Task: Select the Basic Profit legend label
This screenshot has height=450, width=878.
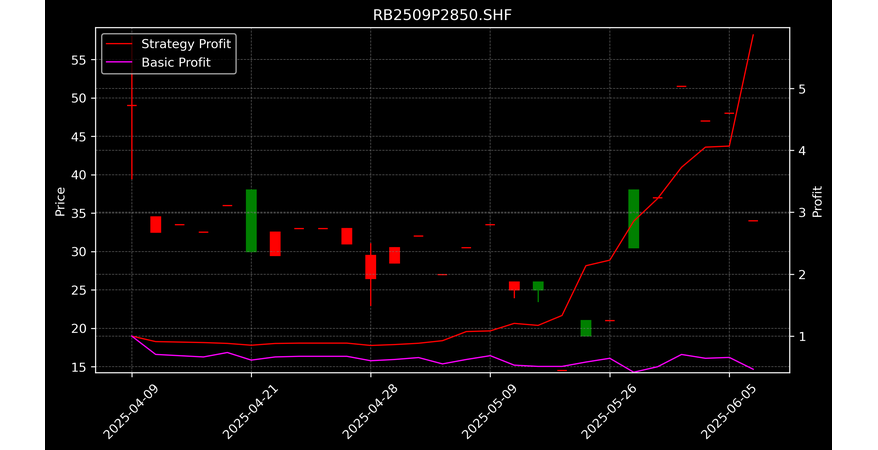Action: (176, 62)
